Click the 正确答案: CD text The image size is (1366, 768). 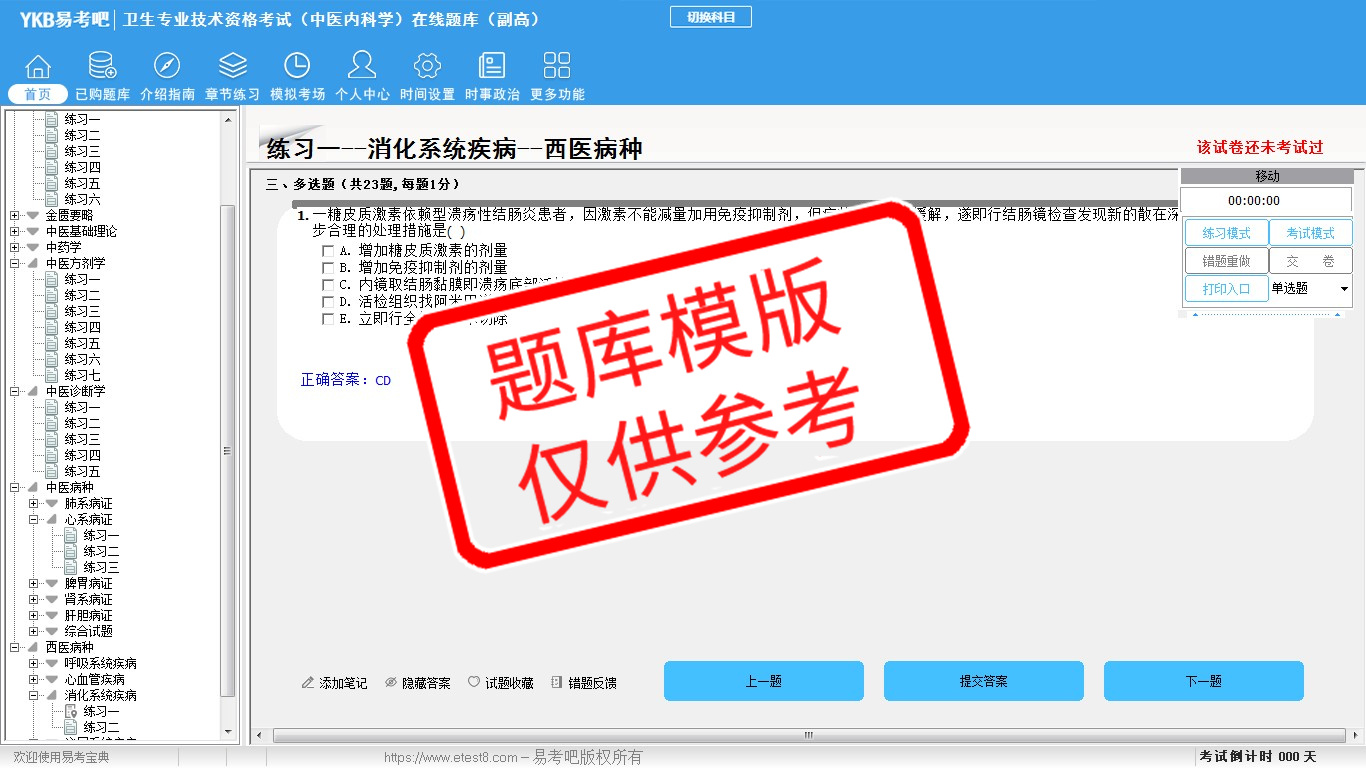pyautogui.click(x=346, y=380)
